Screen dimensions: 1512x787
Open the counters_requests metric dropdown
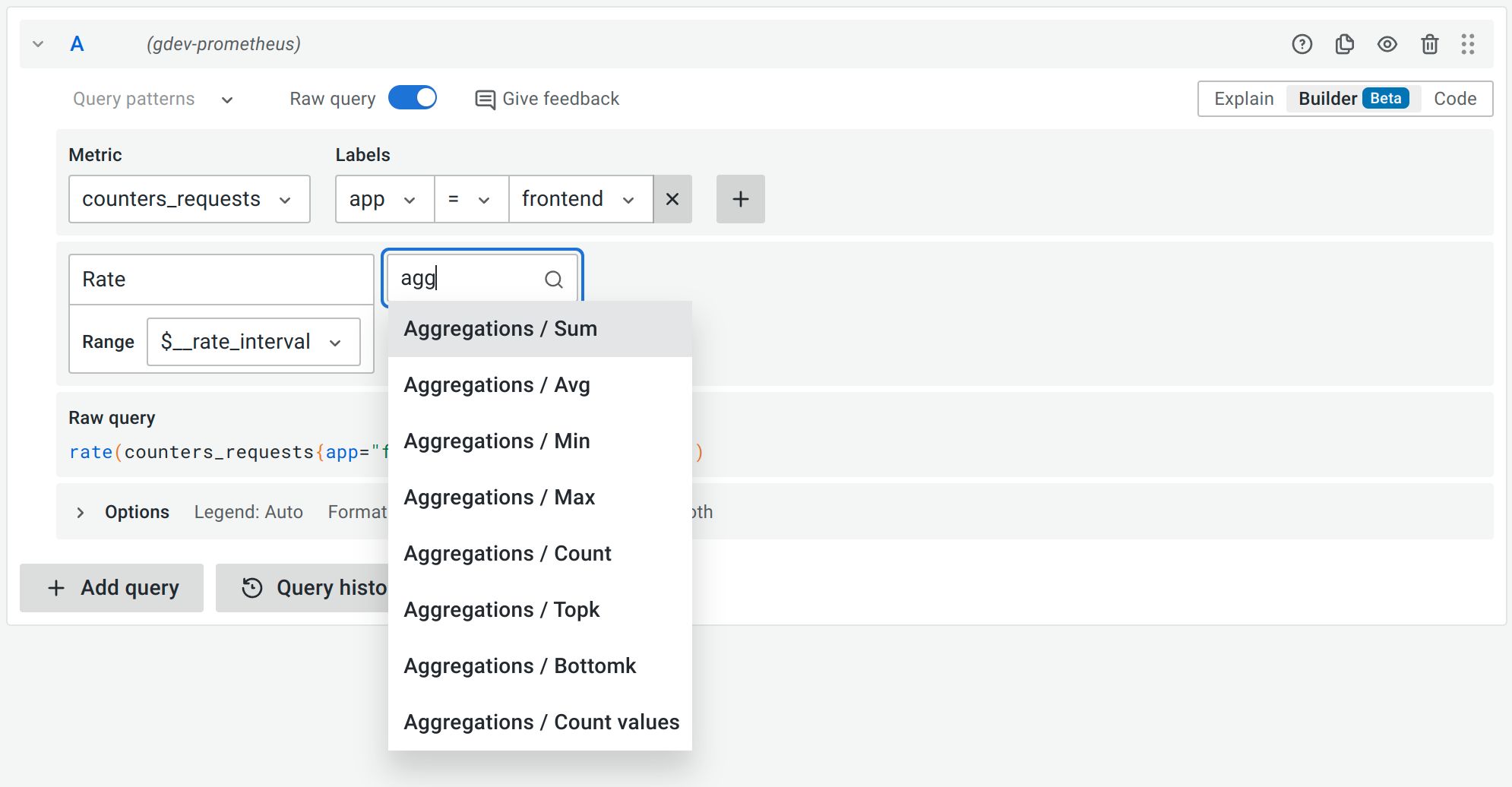pyautogui.click(x=189, y=199)
